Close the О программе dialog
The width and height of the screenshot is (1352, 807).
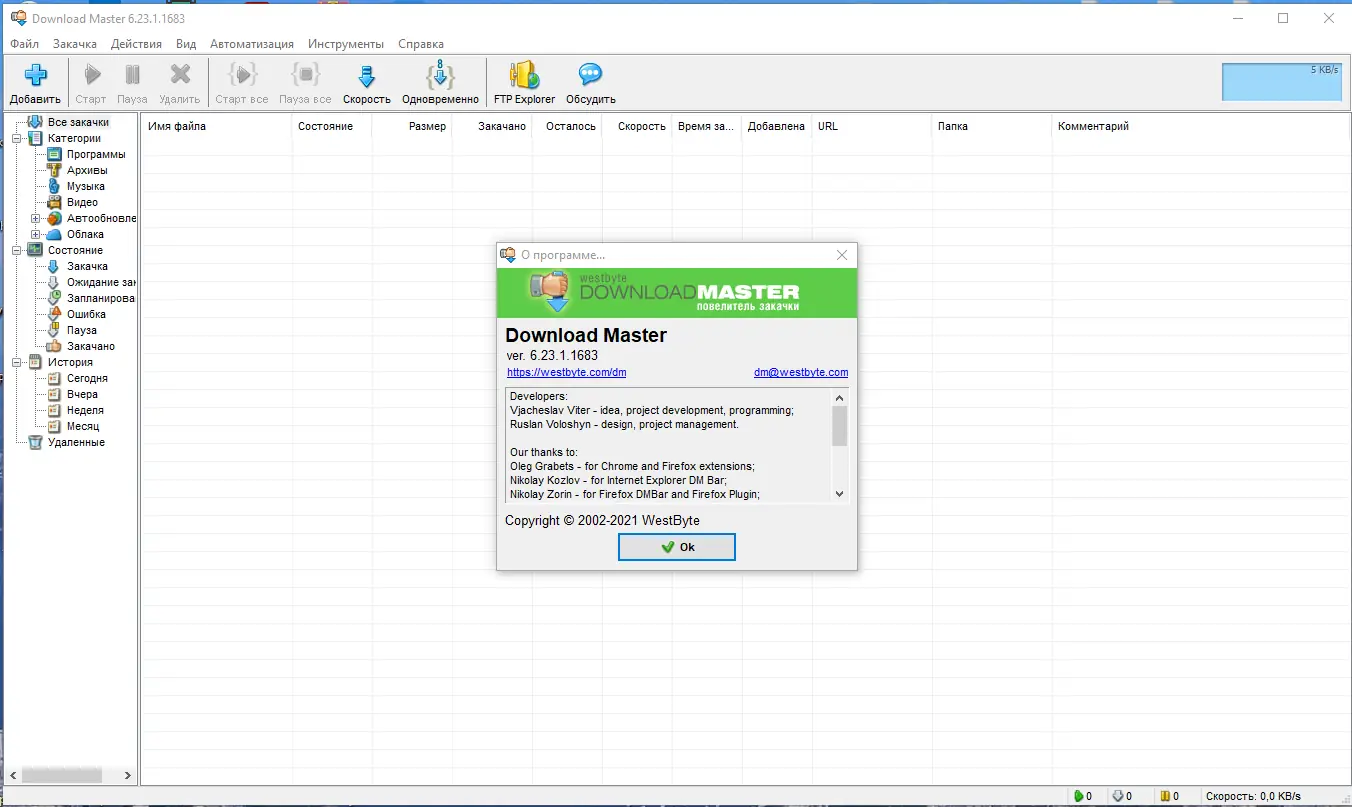coord(842,255)
